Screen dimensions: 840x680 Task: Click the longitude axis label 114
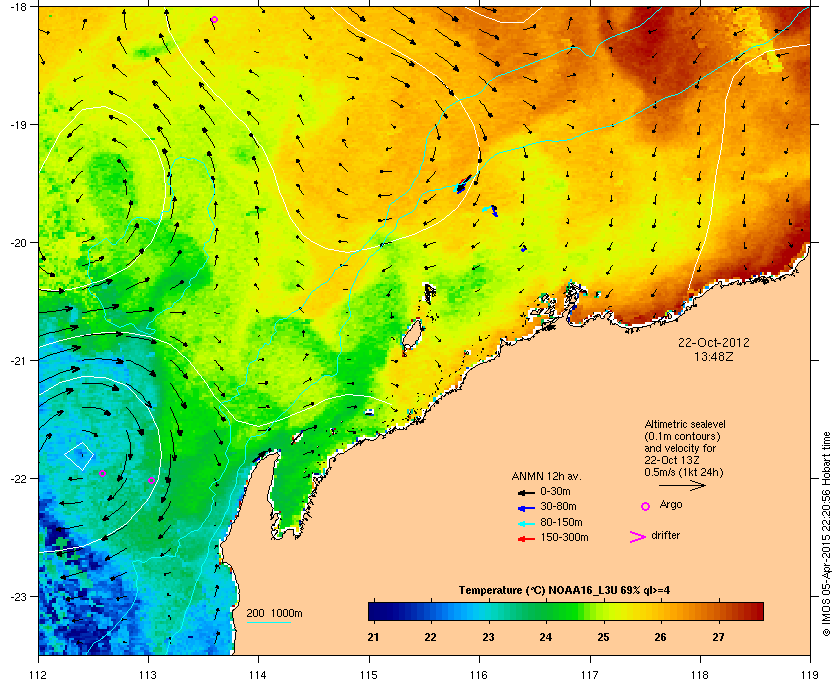(258, 674)
